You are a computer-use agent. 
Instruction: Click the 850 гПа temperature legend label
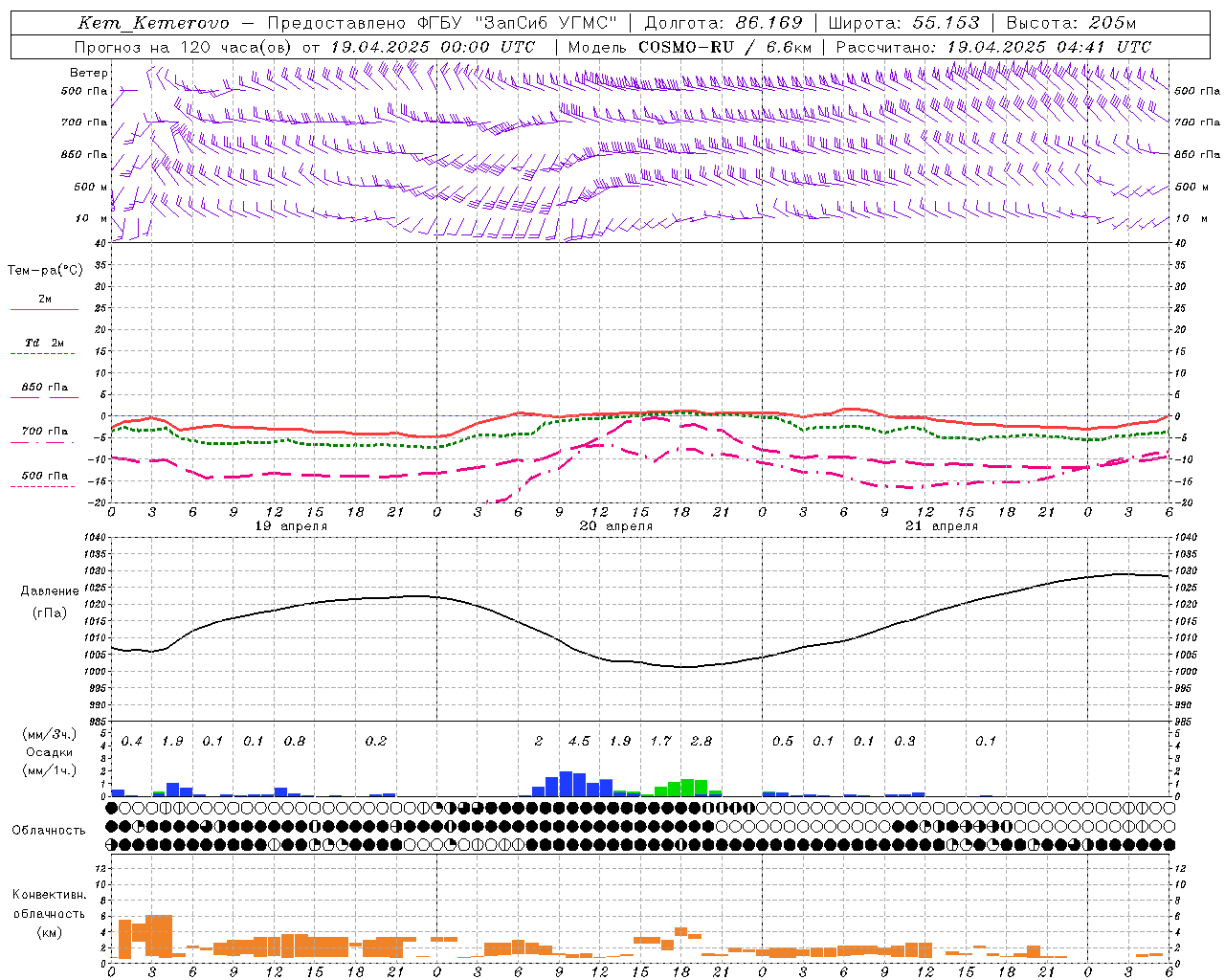pos(45,388)
